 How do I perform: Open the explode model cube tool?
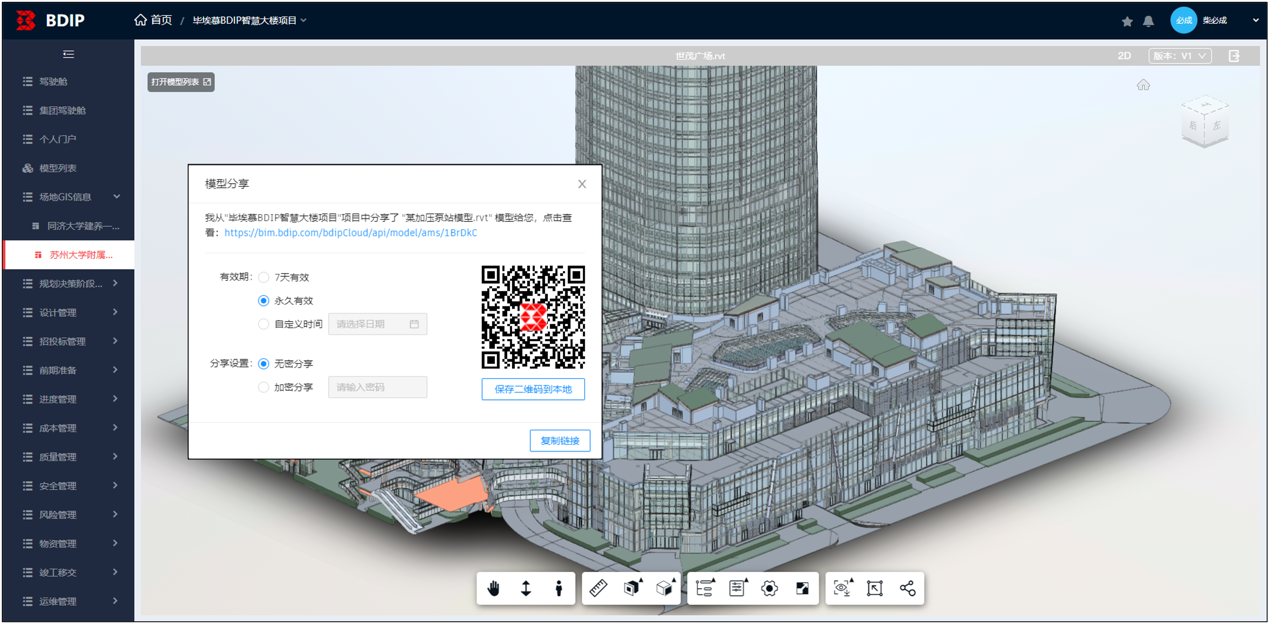[x=665, y=589]
